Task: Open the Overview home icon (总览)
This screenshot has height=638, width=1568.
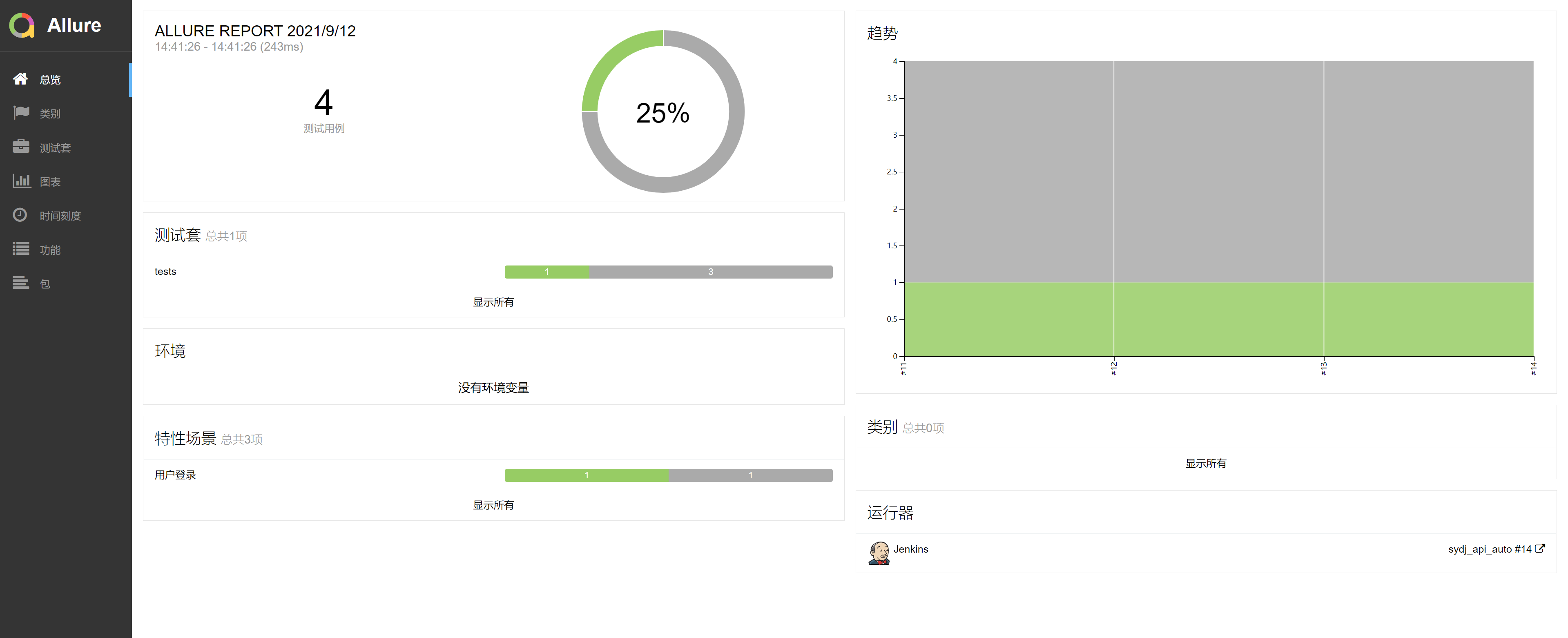Action: pos(21,79)
